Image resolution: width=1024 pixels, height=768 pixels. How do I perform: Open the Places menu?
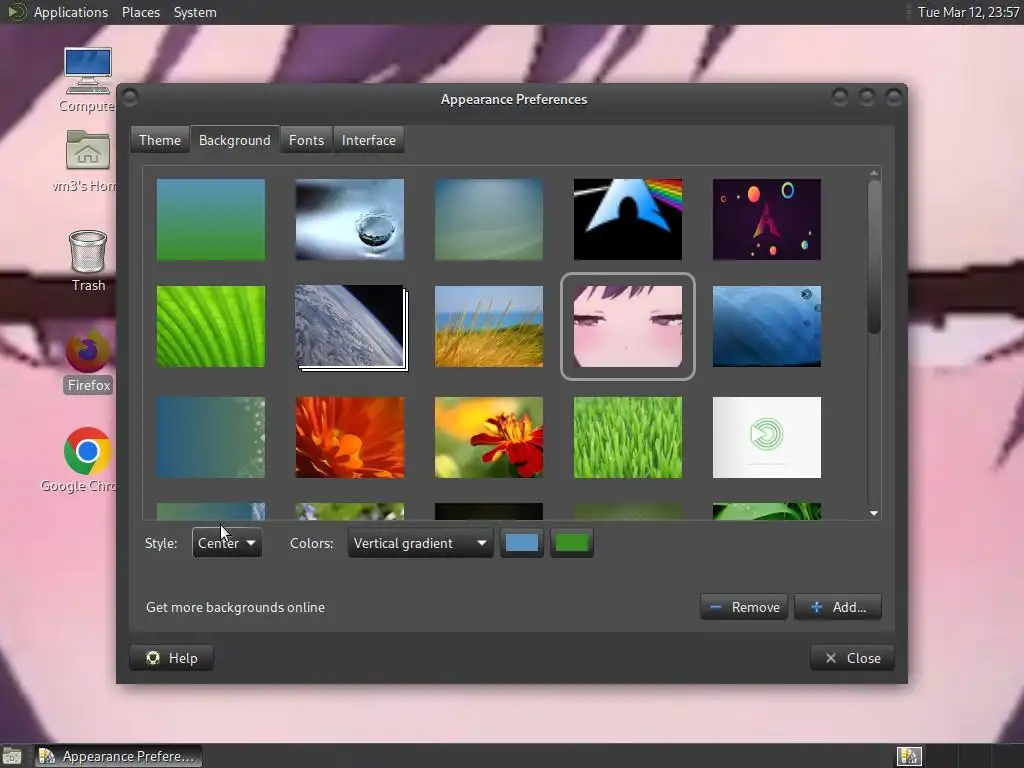point(140,12)
